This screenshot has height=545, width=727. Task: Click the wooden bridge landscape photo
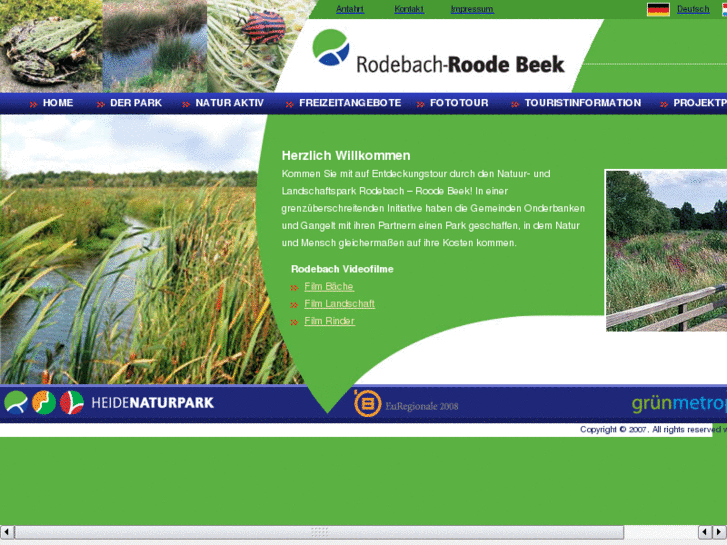coord(666,250)
